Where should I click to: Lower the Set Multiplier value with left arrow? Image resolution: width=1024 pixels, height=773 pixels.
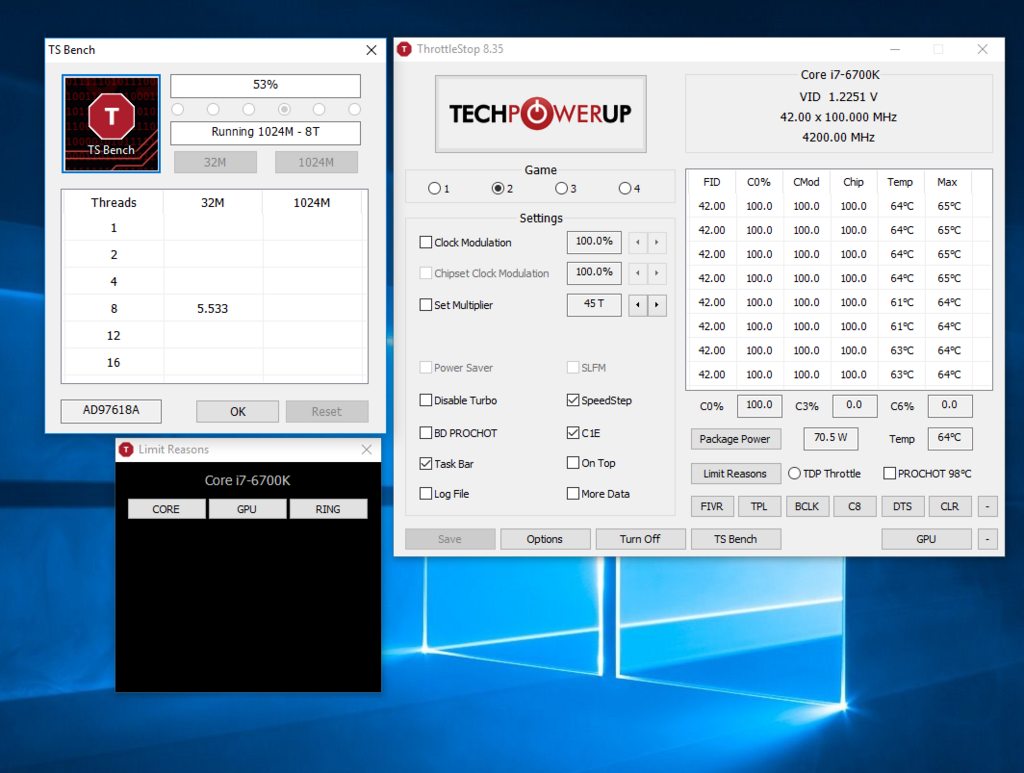(637, 305)
